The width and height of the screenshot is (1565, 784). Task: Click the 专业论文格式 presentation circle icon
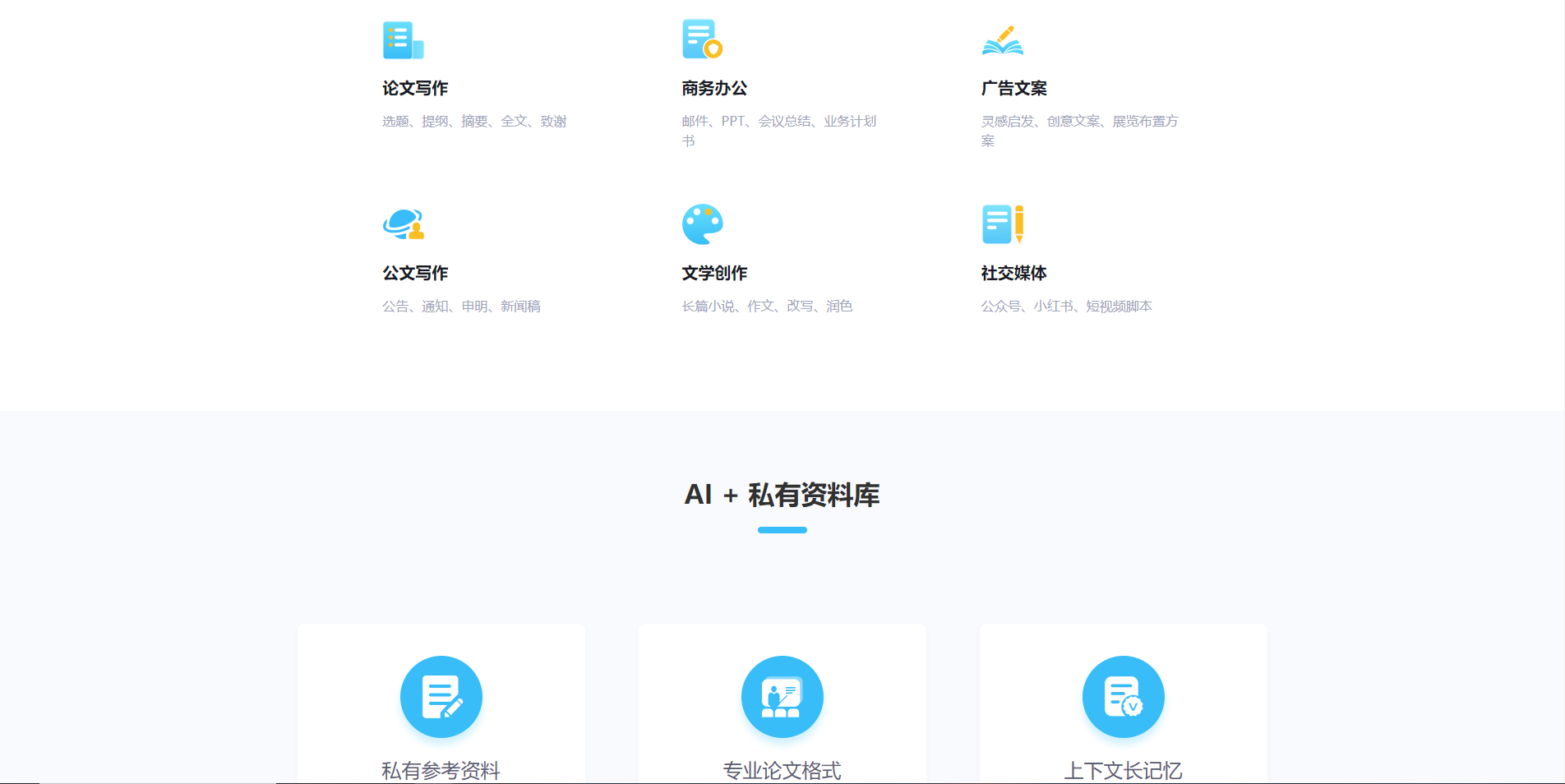(782, 696)
